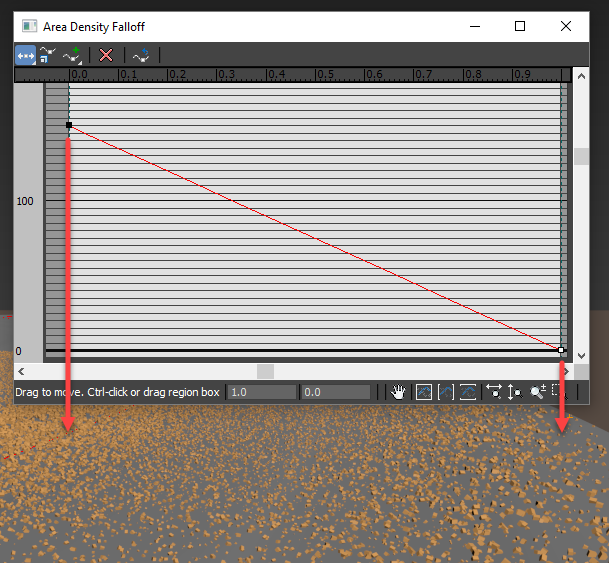Image resolution: width=609 pixels, height=563 pixels.
Task: Click the red Delete point icon
Action: click(106, 55)
